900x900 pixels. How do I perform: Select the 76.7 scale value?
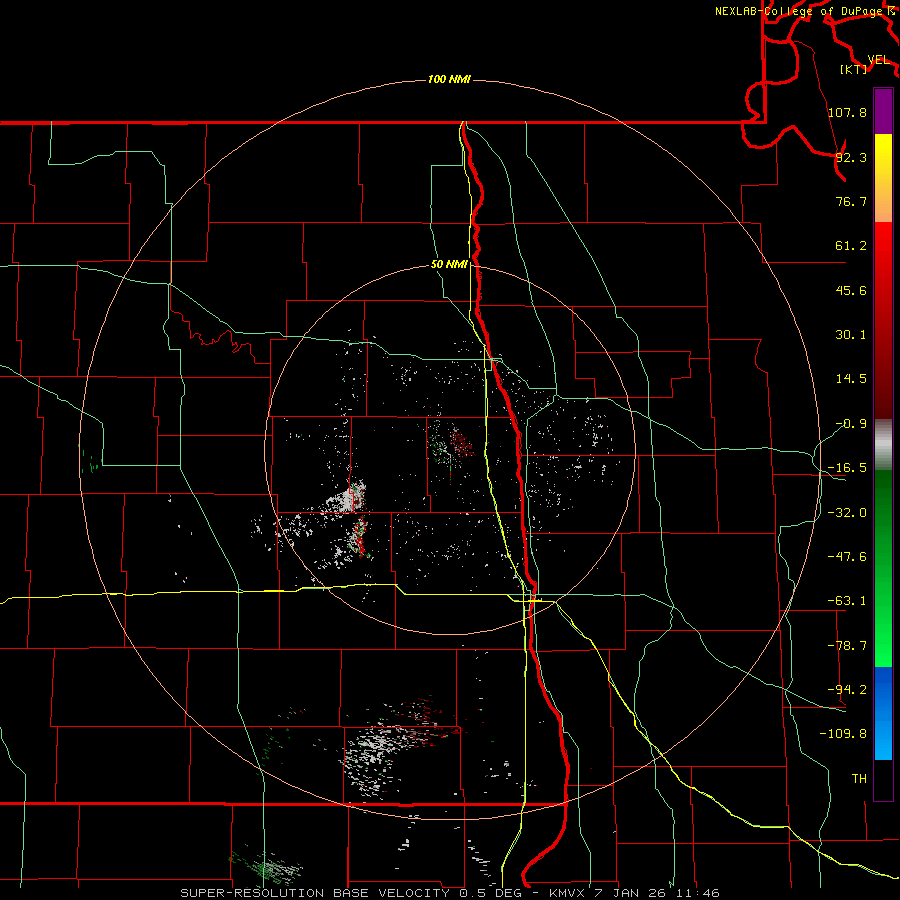tap(851, 201)
